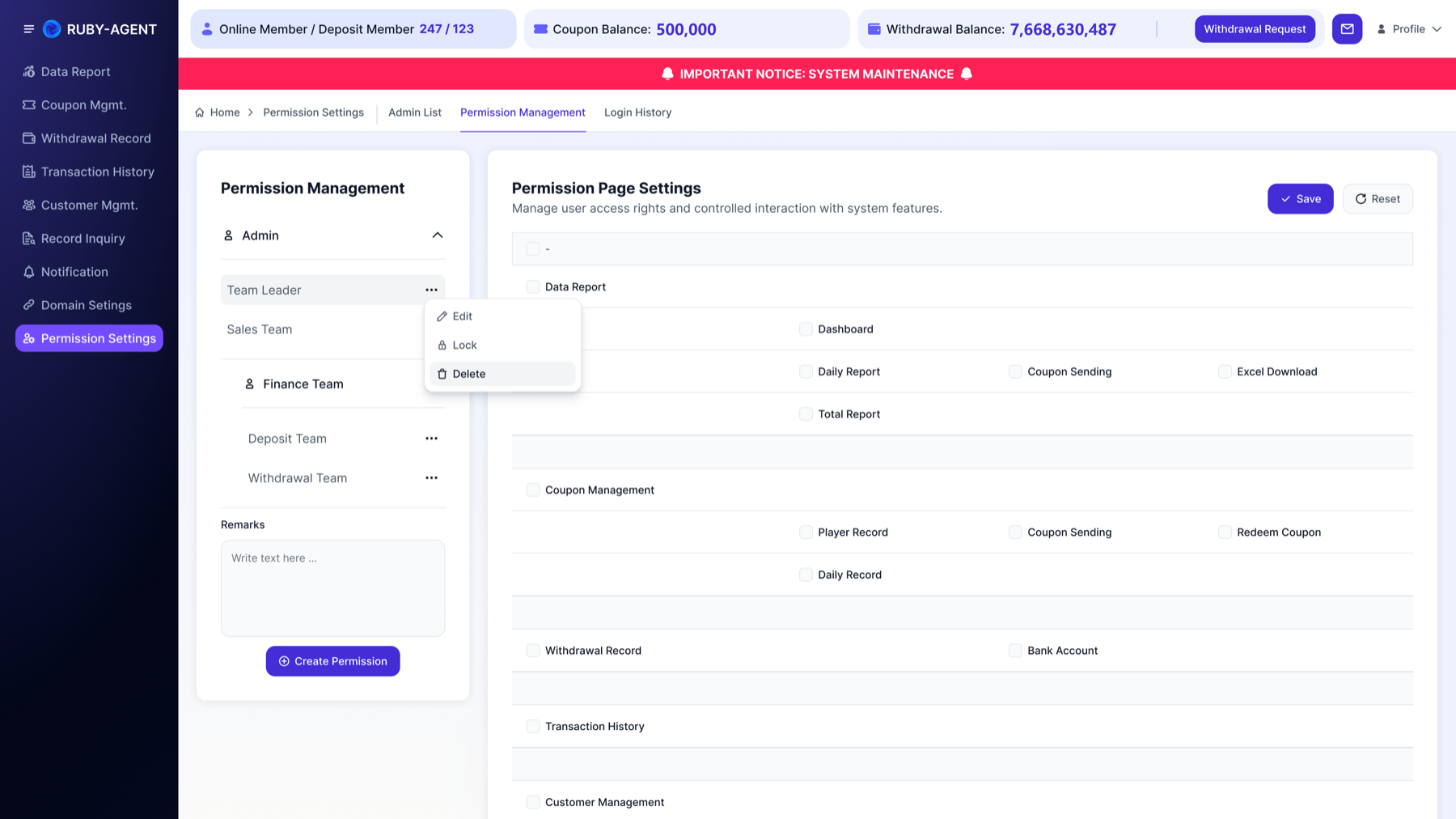This screenshot has height=819, width=1456.
Task: Expand the Profile dropdown
Action: tap(1409, 29)
